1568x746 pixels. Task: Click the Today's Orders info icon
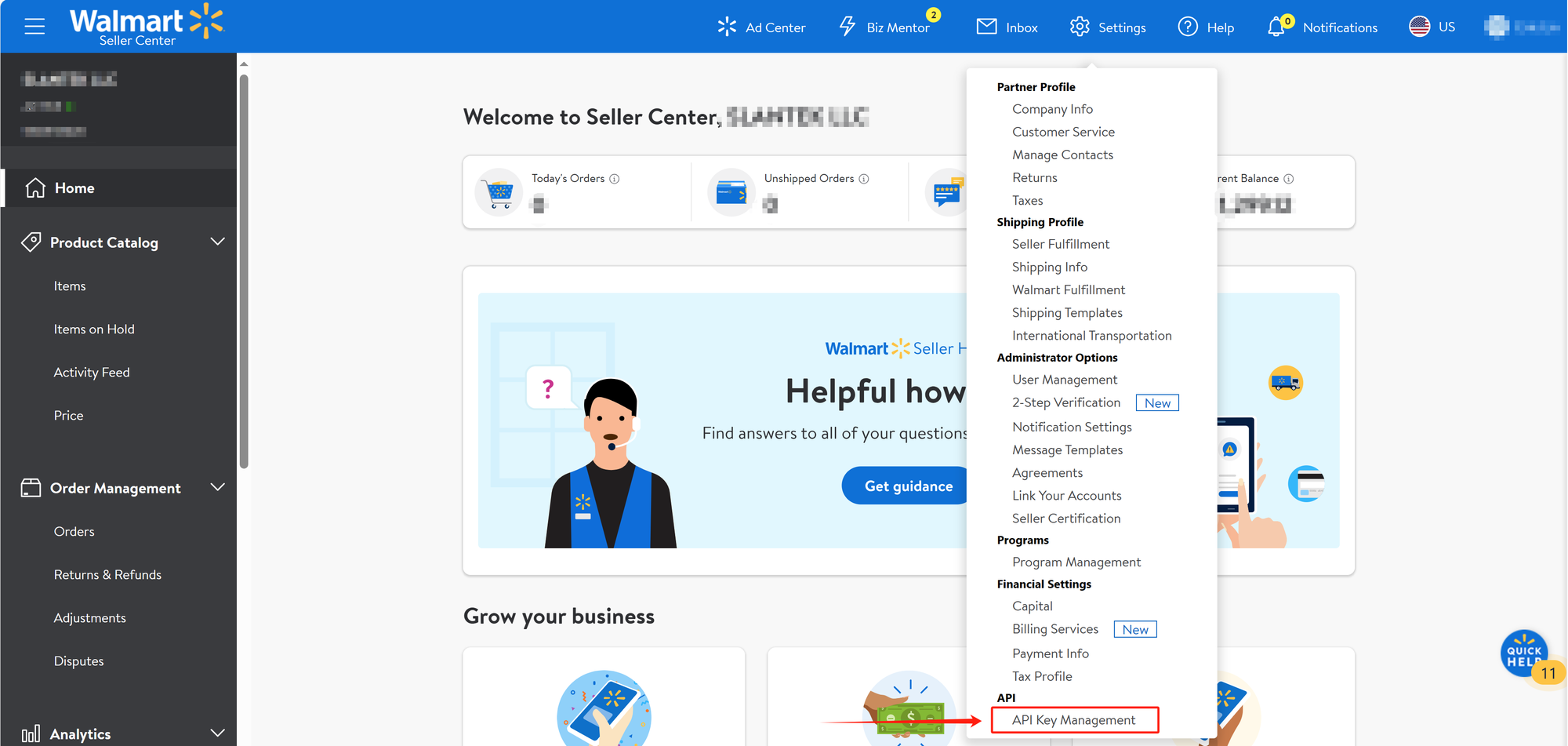(615, 179)
